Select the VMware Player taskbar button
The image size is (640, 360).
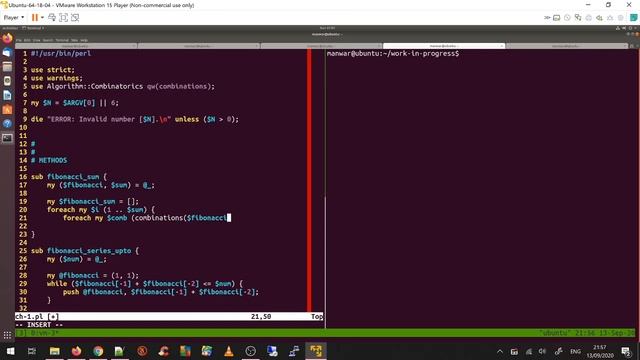tap(316, 351)
